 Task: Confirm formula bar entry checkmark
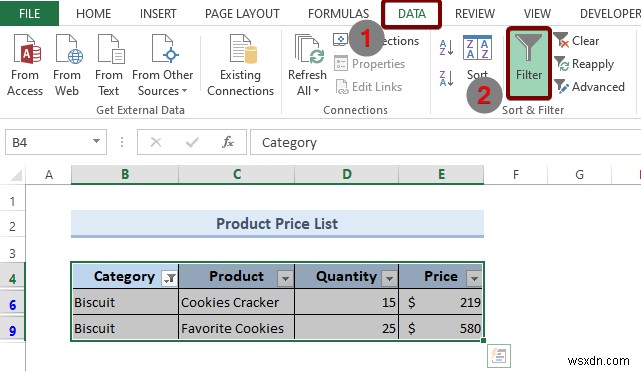tap(192, 142)
